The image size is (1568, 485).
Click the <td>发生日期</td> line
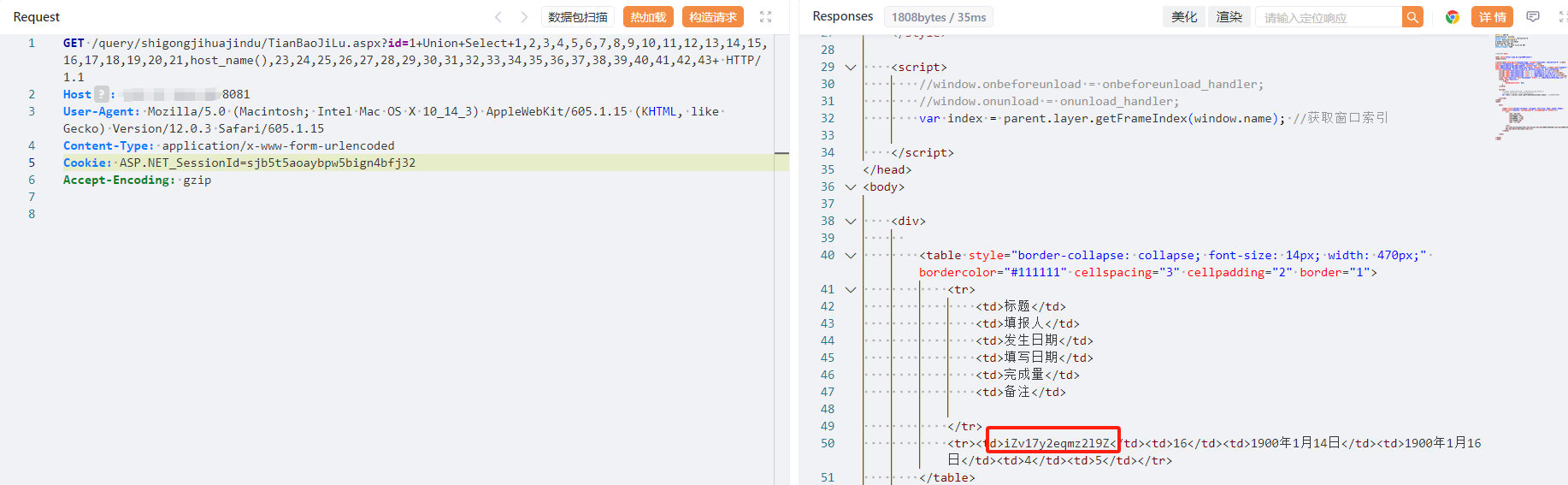click(x=1035, y=340)
